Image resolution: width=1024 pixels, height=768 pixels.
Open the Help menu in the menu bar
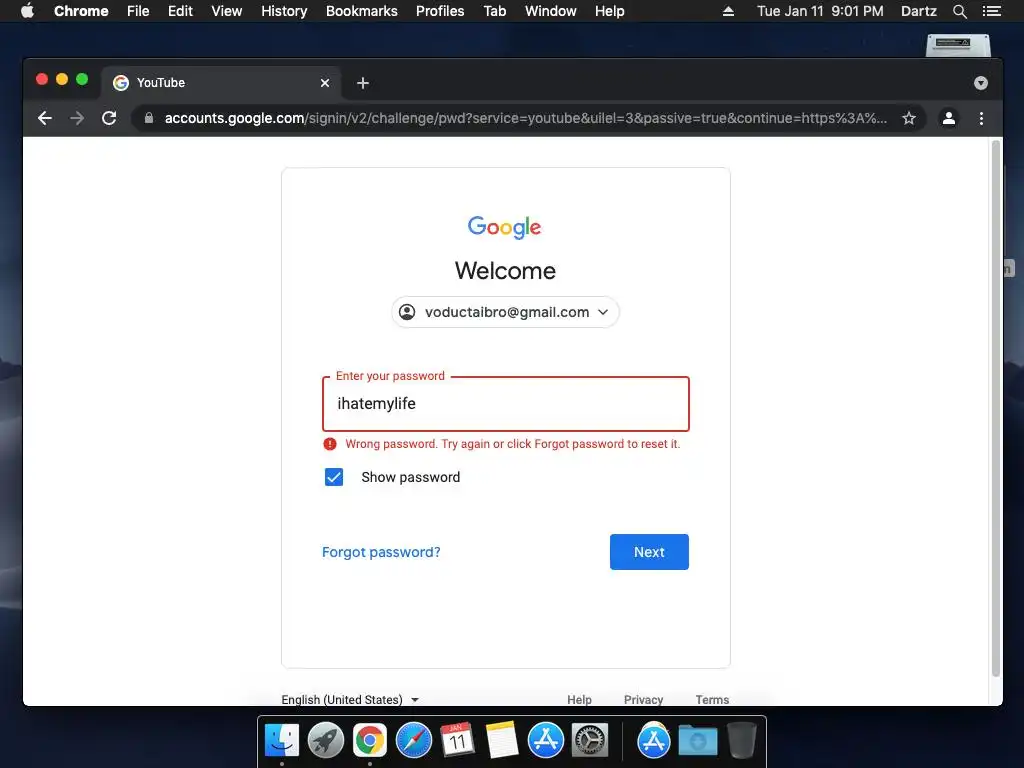point(609,11)
